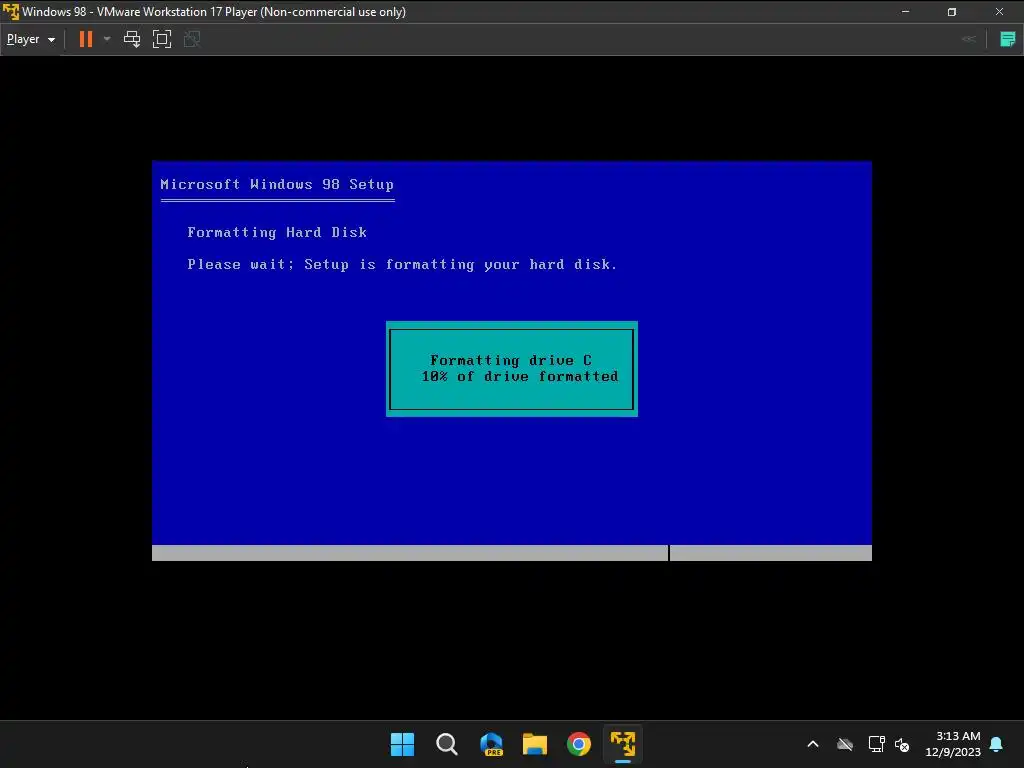Click the gray setup status bar
The width and height of the screenshot is (1024, 768).
pos(512,552)
